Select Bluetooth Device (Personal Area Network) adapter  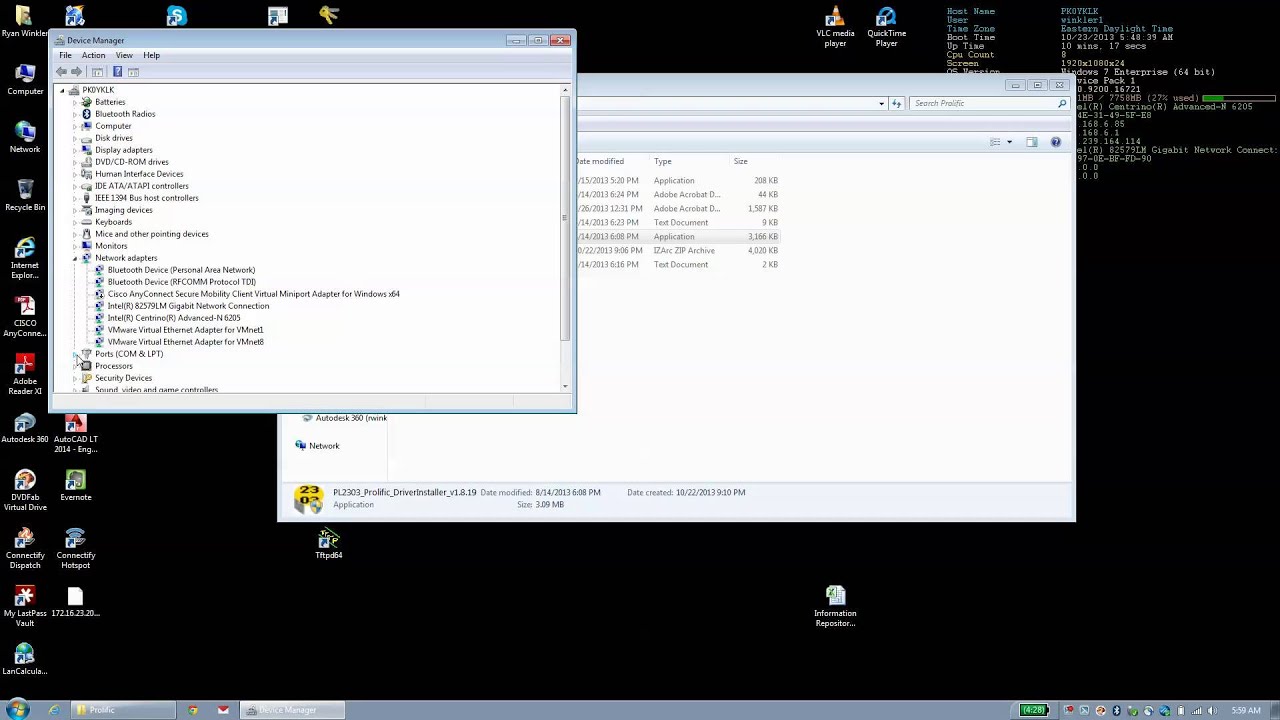click(x=181, y=270)
